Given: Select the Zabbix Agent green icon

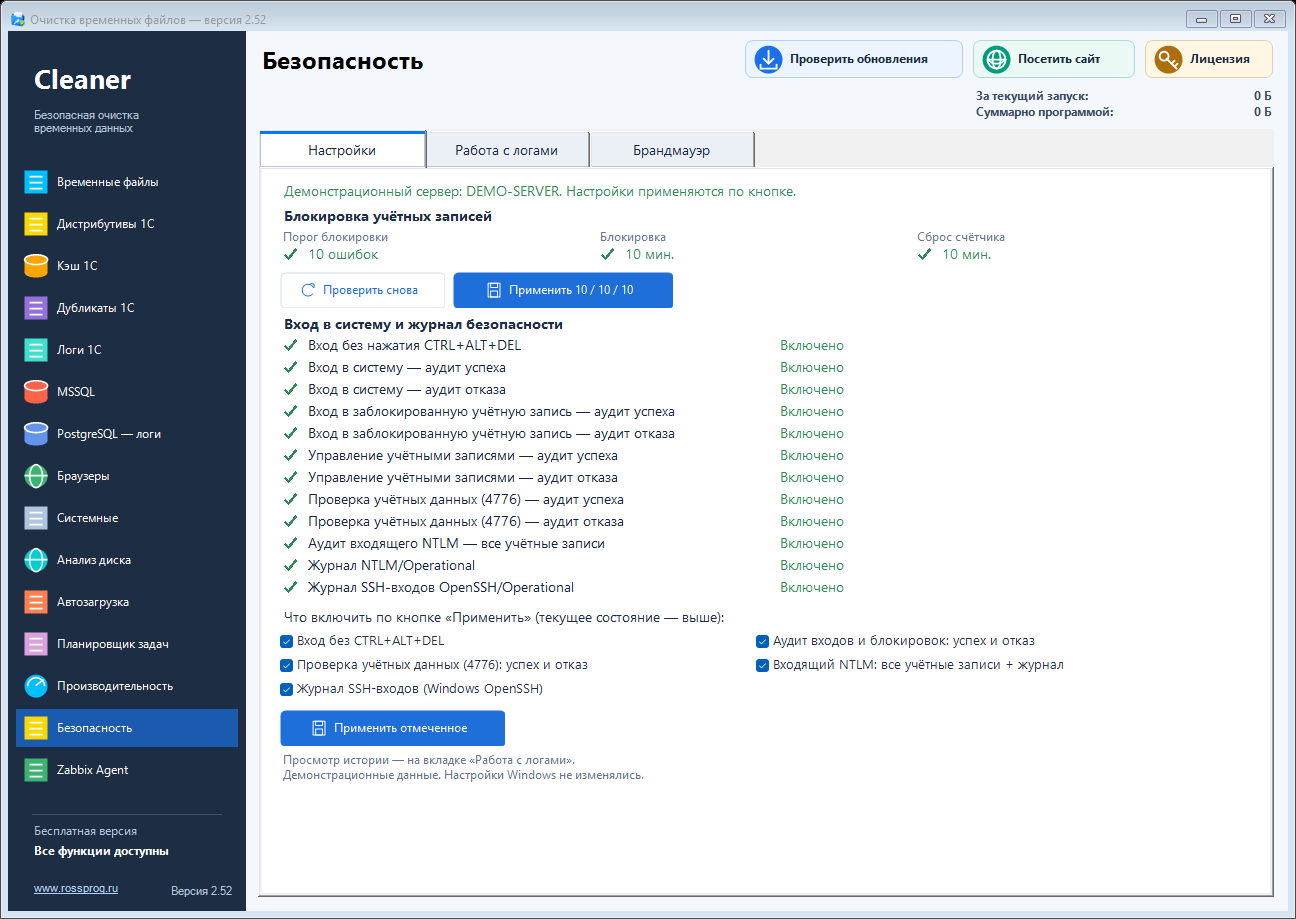Looking at the screenshot, I should click(36, 770).
